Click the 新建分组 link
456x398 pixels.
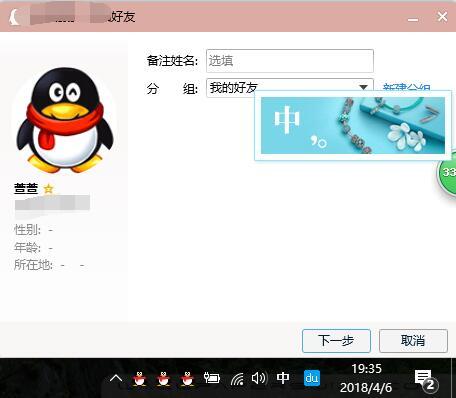coord(406,87)
